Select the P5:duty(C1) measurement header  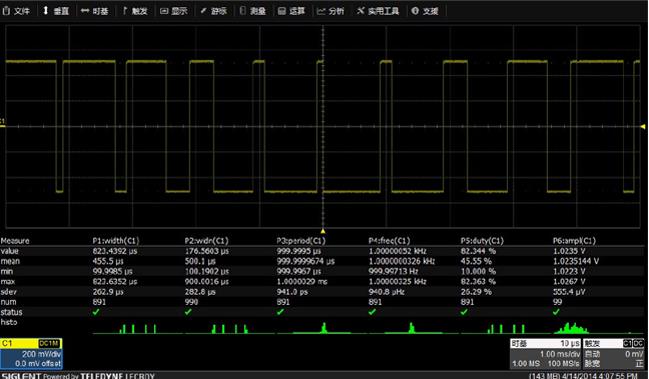tap(482, 241)
